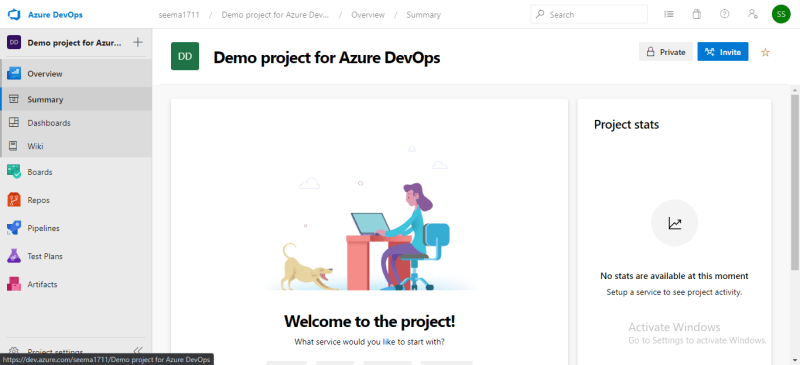Click the Pipelines rocket icon
Image resolution: width=800 pixels, height=365 pixels.
[14, 228]
